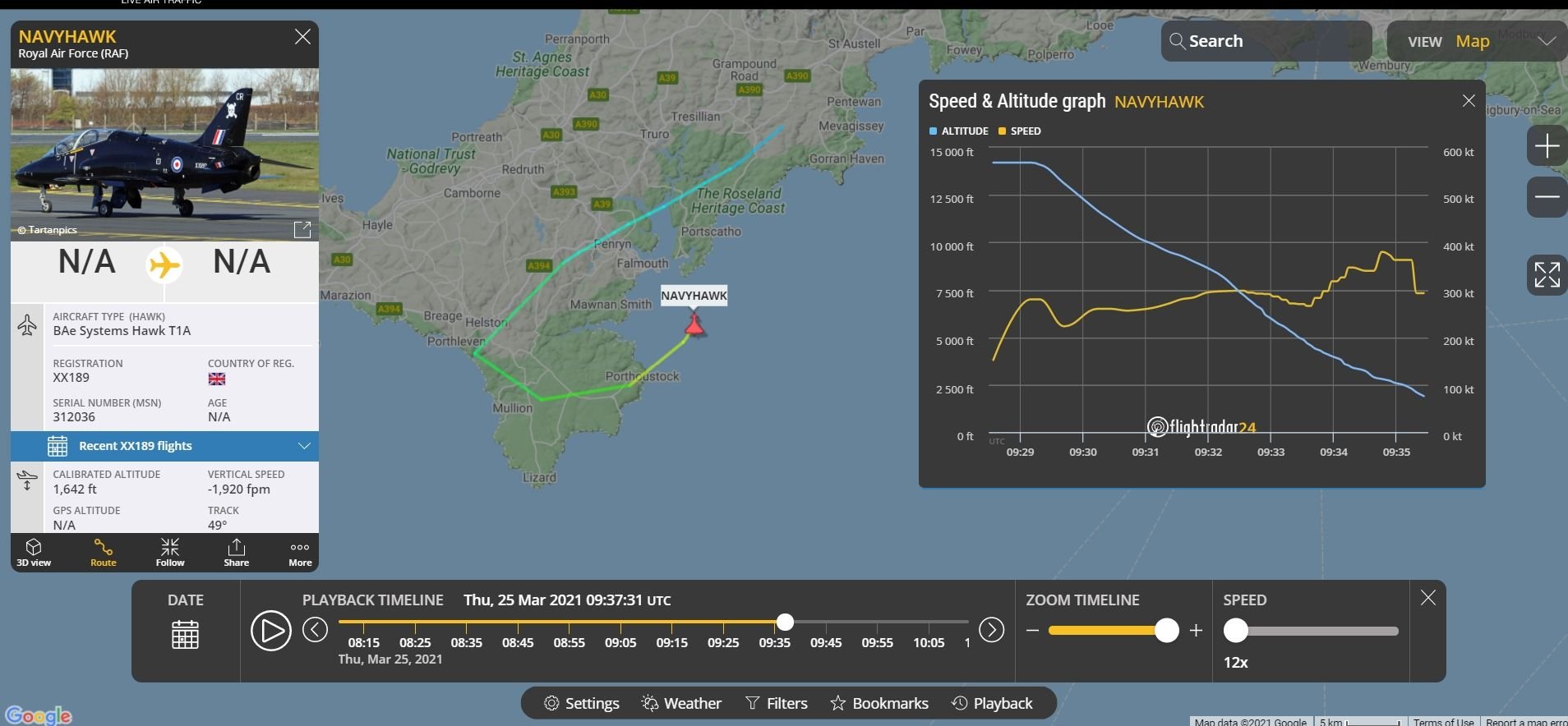This screenshot has height=726, width=1568.
Task: Close the playback timeline bar
Action: pos(1428,598)
